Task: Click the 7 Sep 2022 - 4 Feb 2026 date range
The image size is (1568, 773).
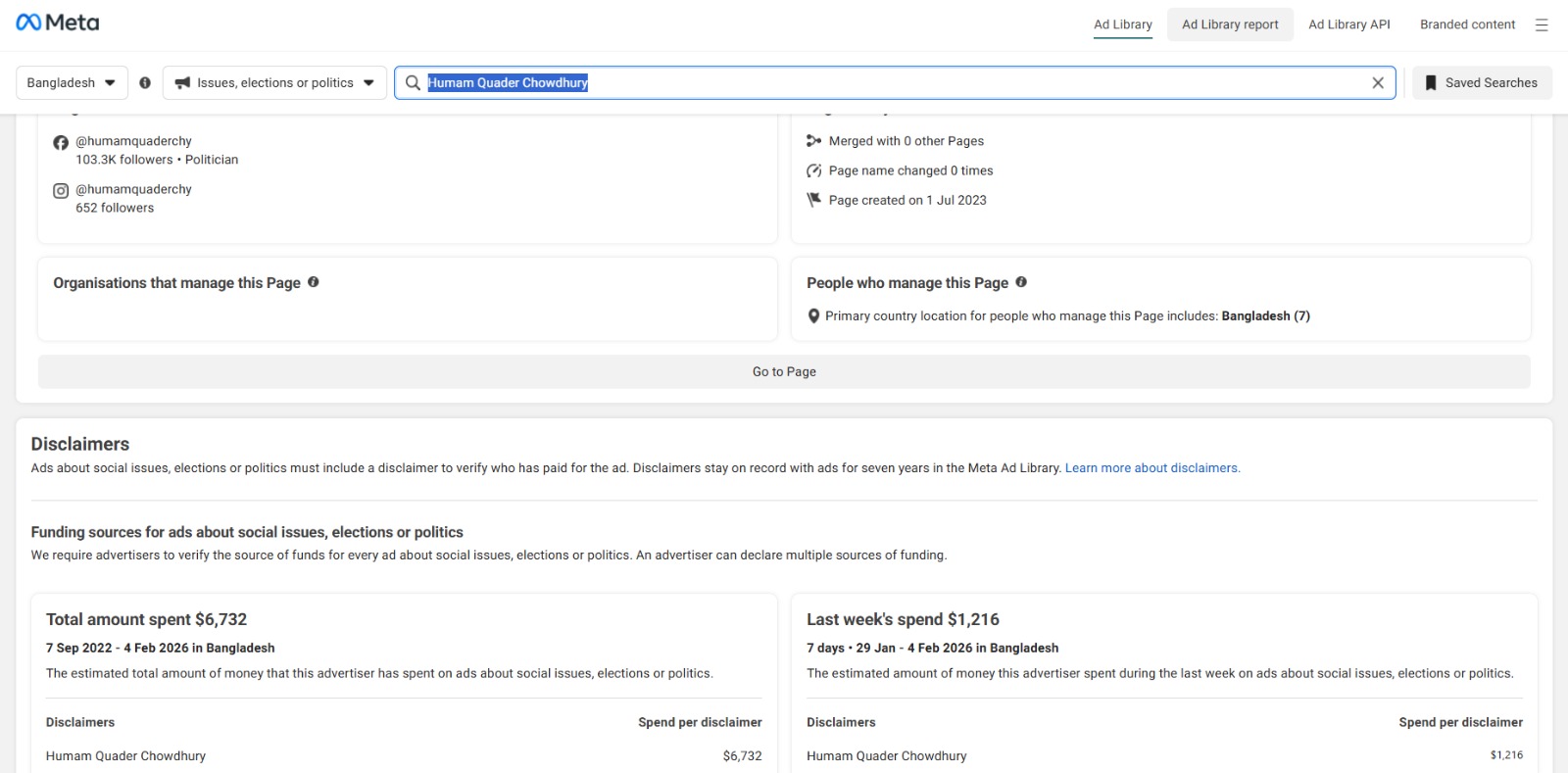Action: (161, 648)
